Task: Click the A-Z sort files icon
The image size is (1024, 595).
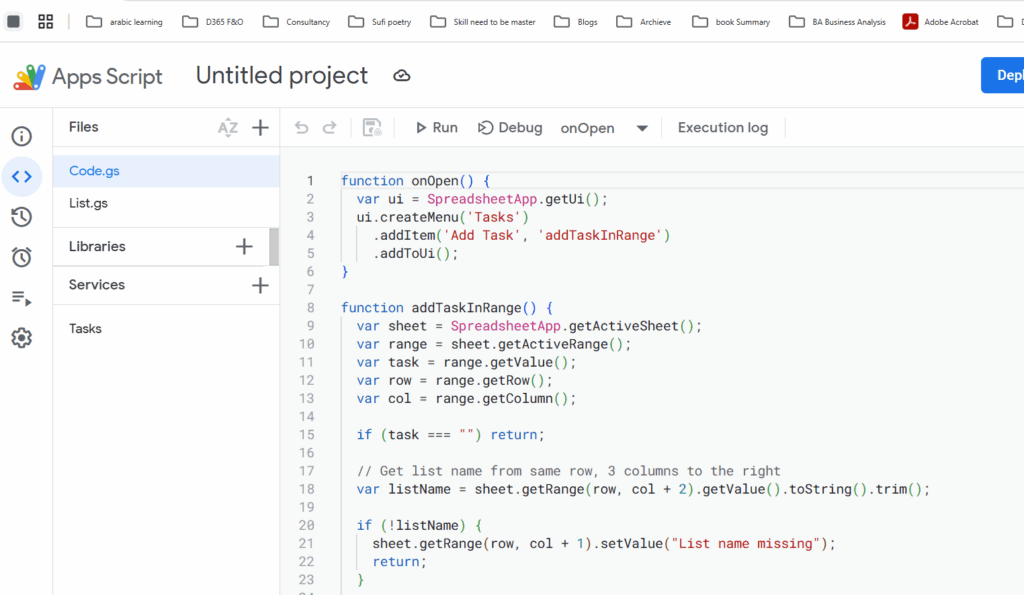Action: point(228,127)
